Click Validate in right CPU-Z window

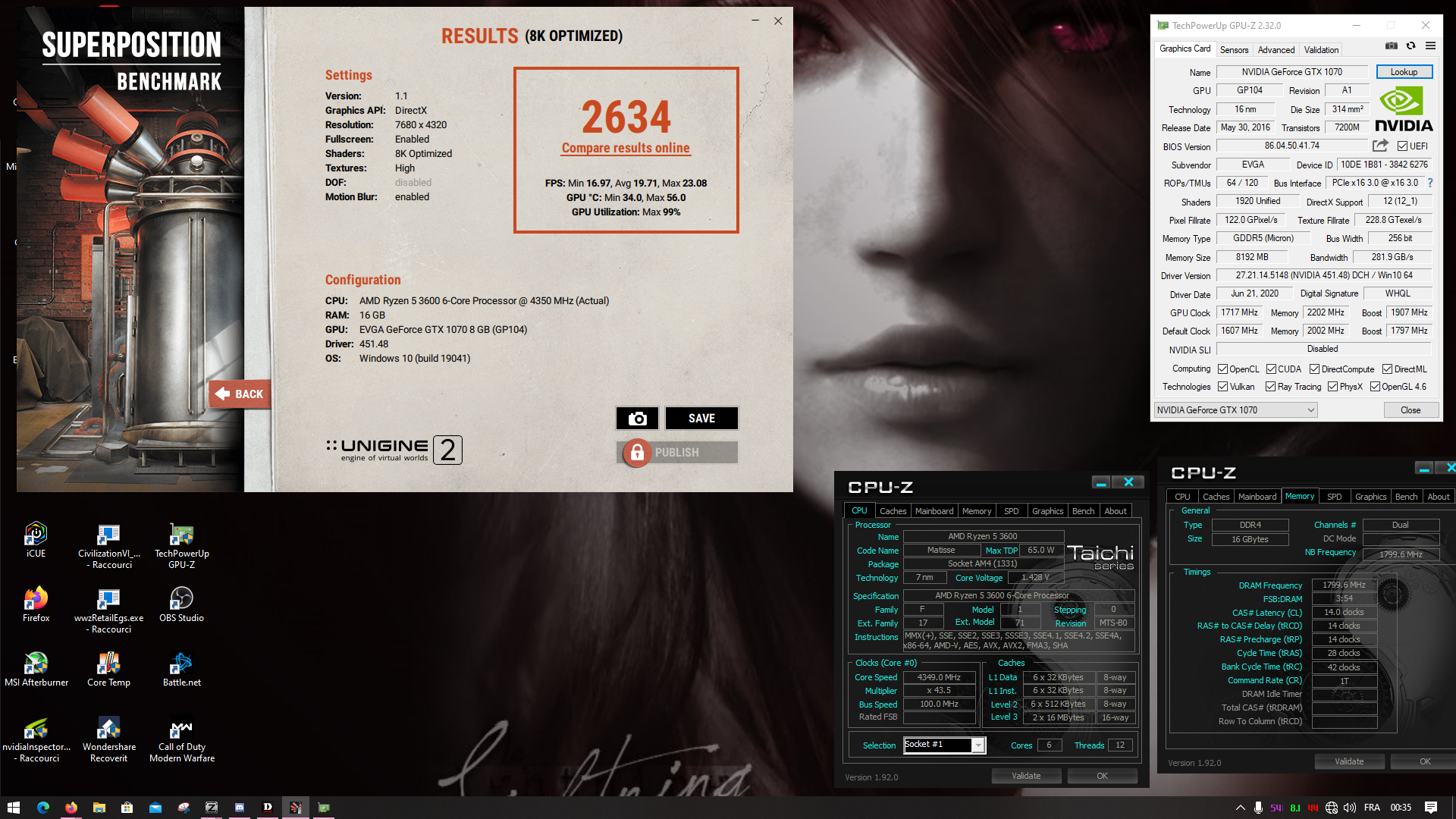[x=1349, y=761]
